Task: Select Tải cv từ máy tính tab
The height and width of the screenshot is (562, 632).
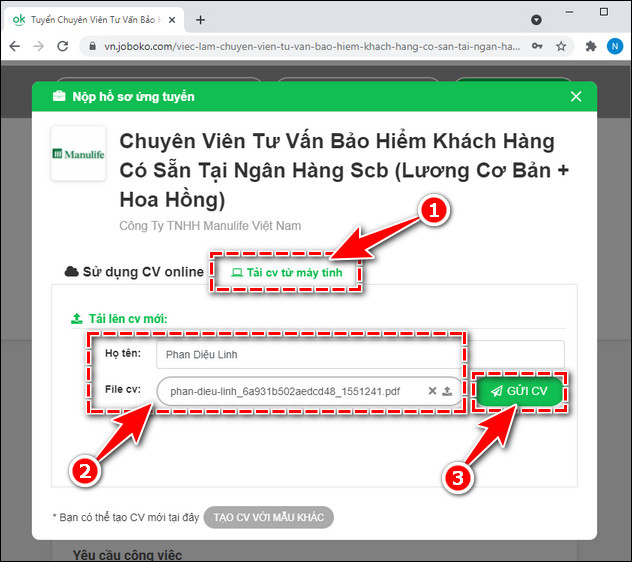Action: click(287, 273)
